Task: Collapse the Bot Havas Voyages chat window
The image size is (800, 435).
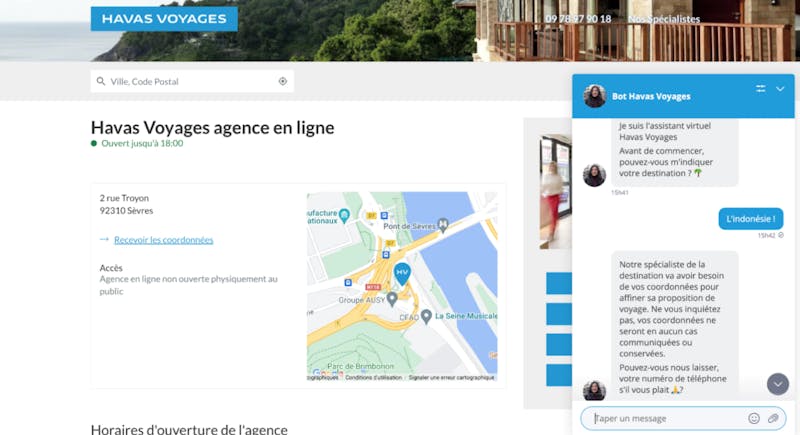Action: tap(780, 89)
